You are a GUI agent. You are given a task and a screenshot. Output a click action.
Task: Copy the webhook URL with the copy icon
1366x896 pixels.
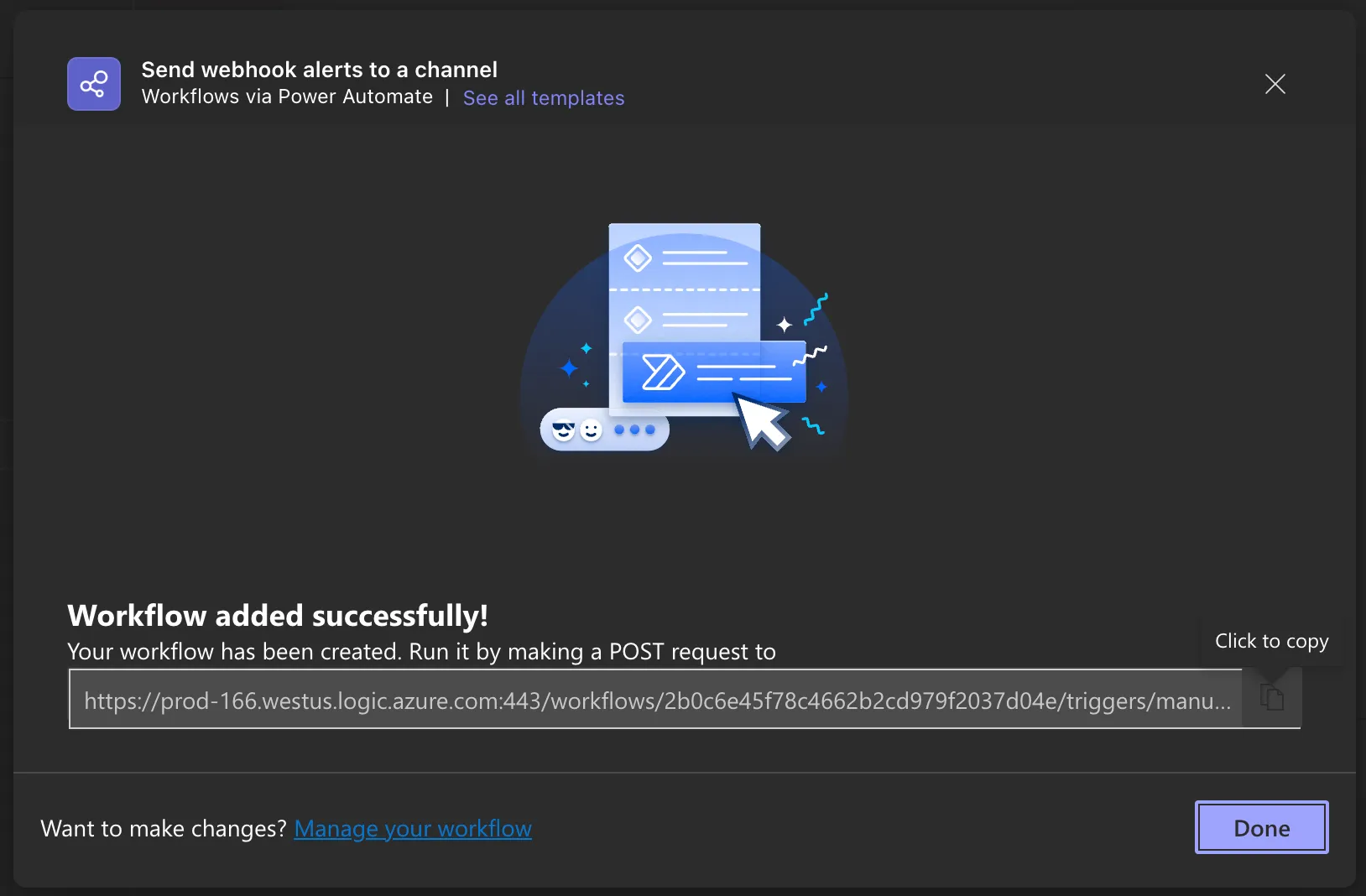pyautogui.click(x=1272, y=697)
